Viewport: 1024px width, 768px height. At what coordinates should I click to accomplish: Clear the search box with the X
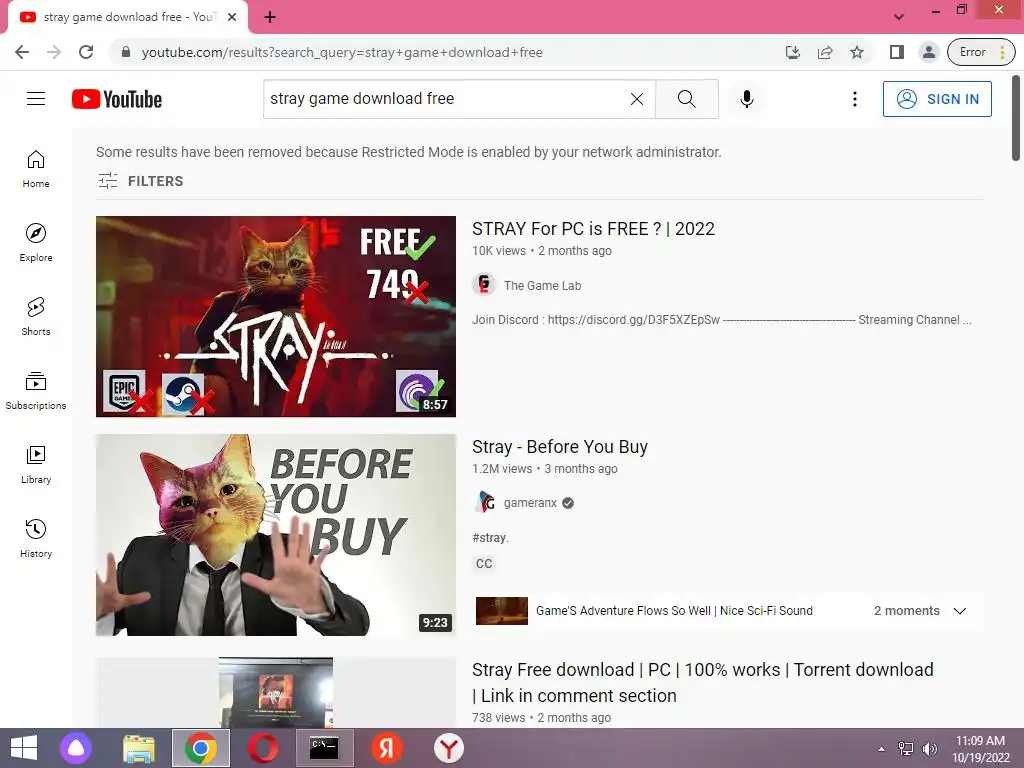pyautogui.click(x=637, y=99)
